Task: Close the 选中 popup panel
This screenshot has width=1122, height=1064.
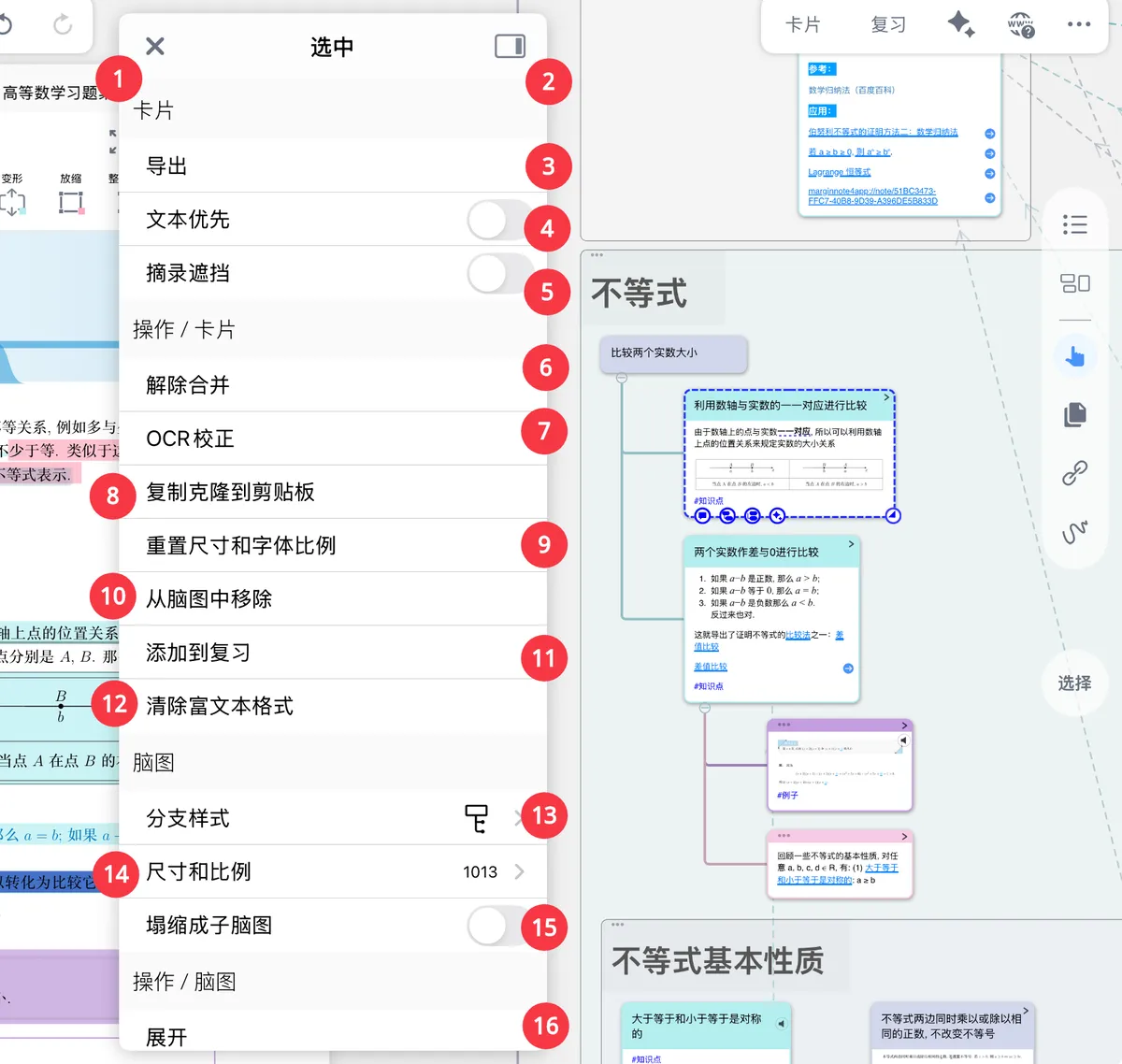Action: [x=155, y=46]
